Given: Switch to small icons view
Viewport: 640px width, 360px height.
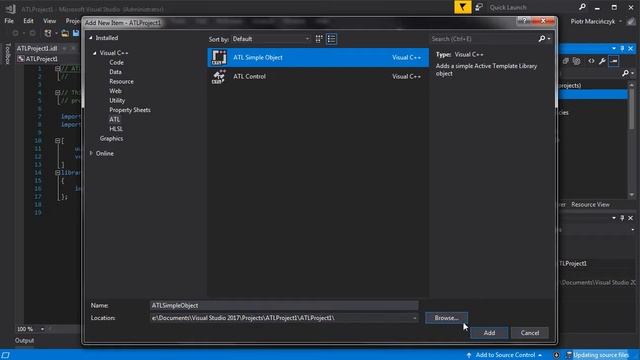Looking at the screenshot, I should (319, 39).
